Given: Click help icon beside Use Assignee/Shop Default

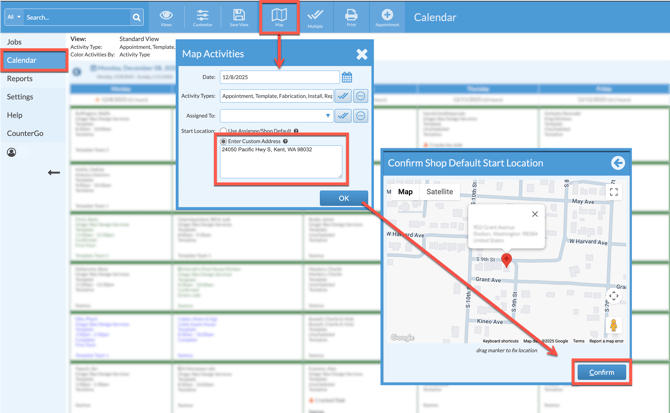Looking at the screenshot, I should click(x=296, y=131).
